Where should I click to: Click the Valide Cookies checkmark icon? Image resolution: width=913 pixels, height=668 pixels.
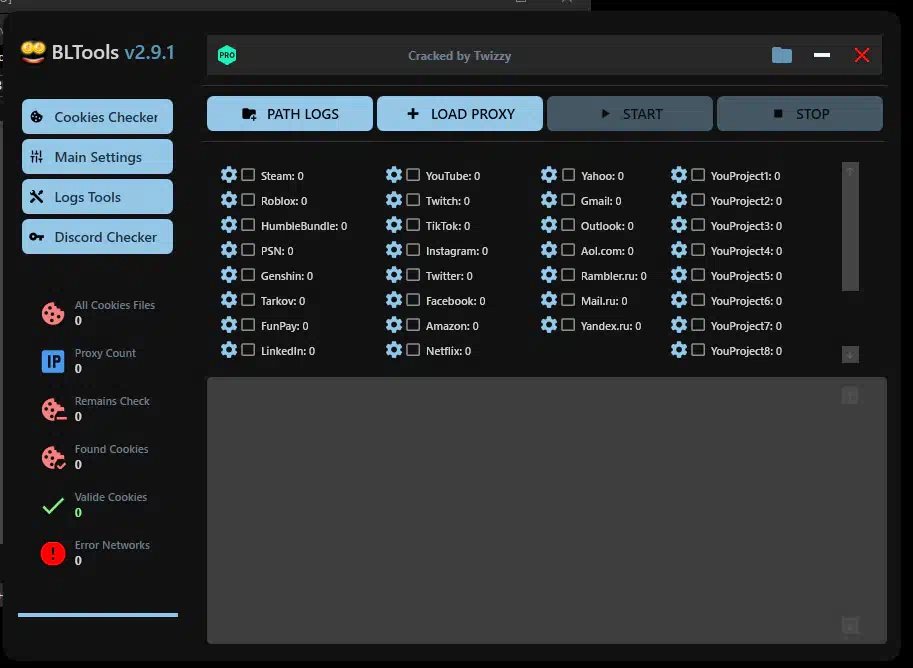click(52, 504)
